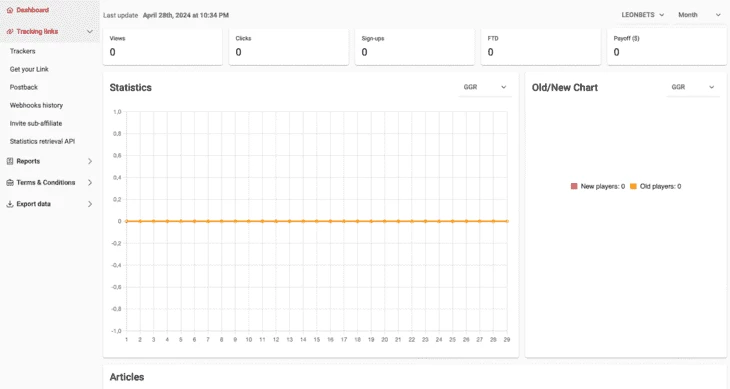The image size is (730, 389).
Task: Open Webhooks history
Action: [36, 105]
